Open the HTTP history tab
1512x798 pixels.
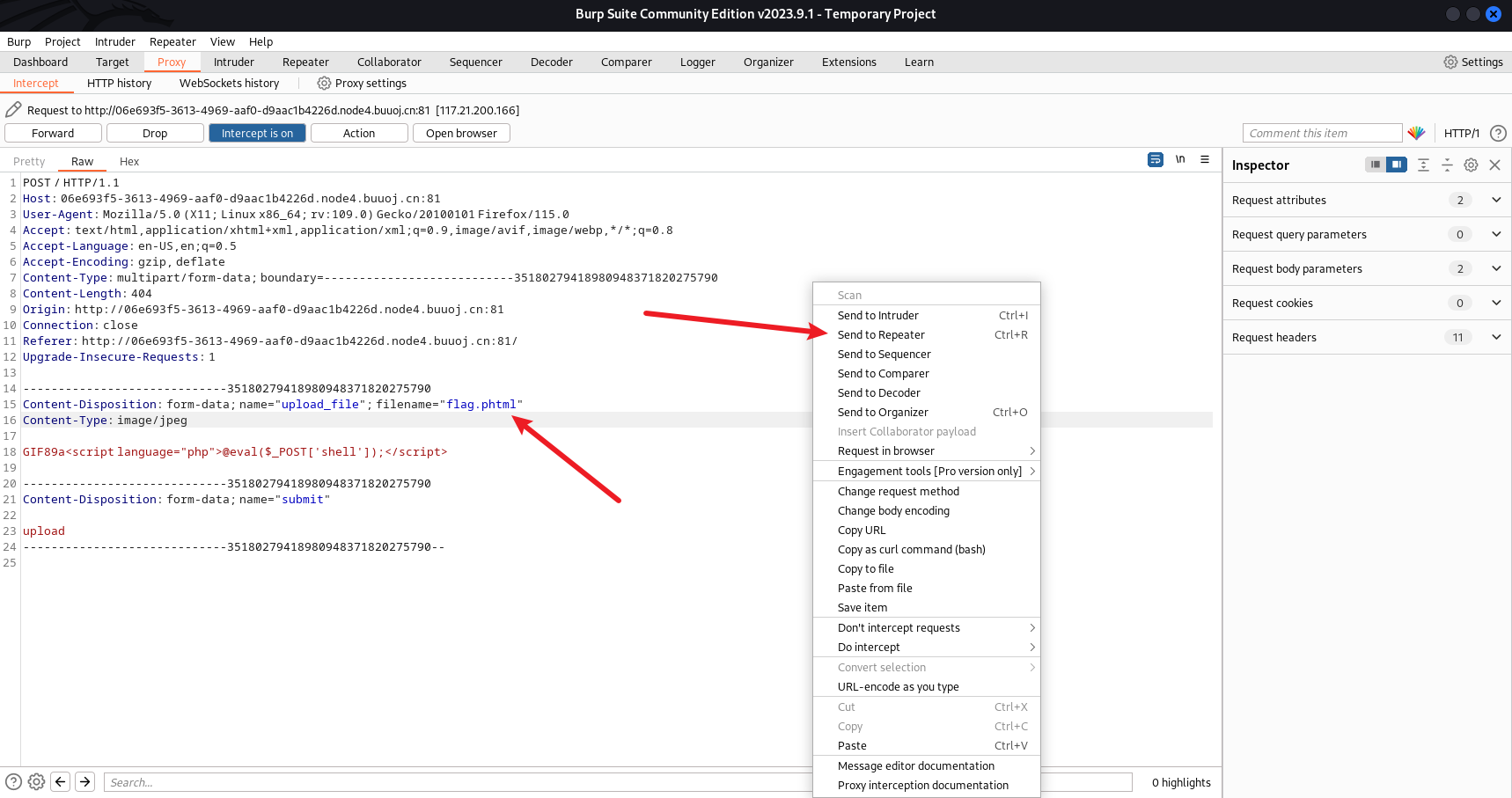pyautogui.click(x=119, y=83)
